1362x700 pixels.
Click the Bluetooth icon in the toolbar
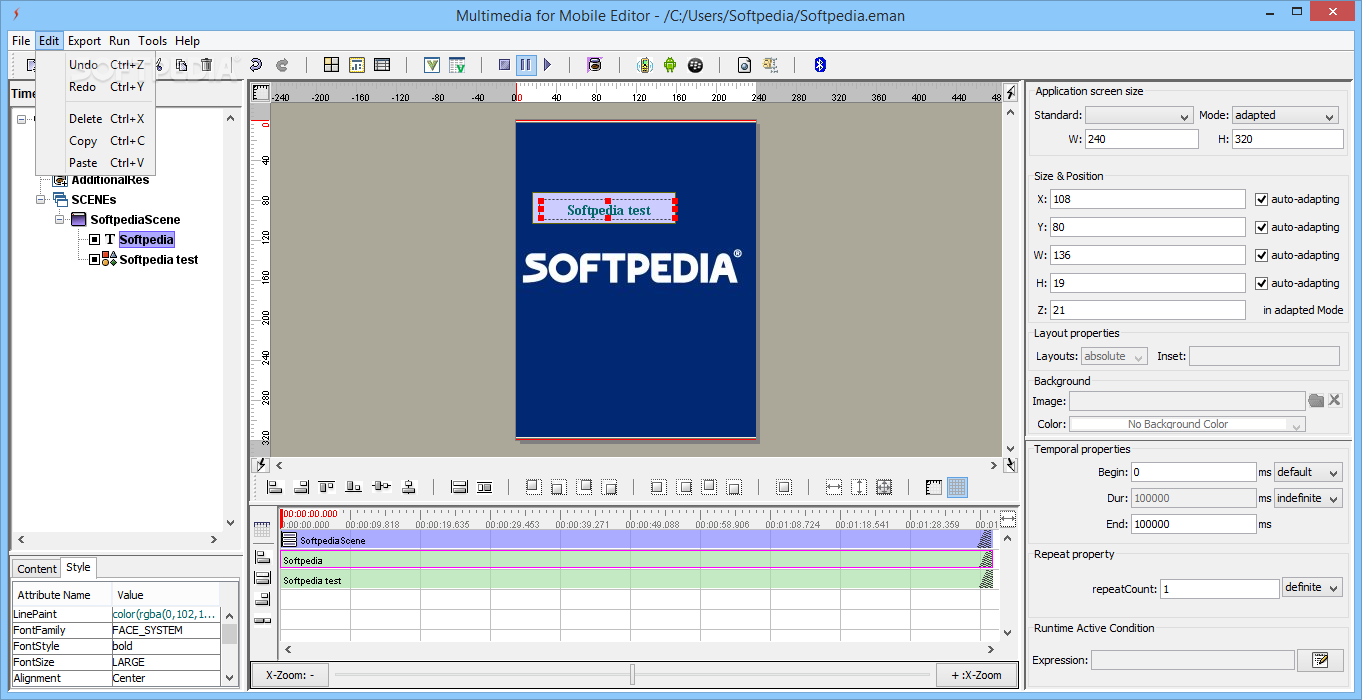[819, 65]
